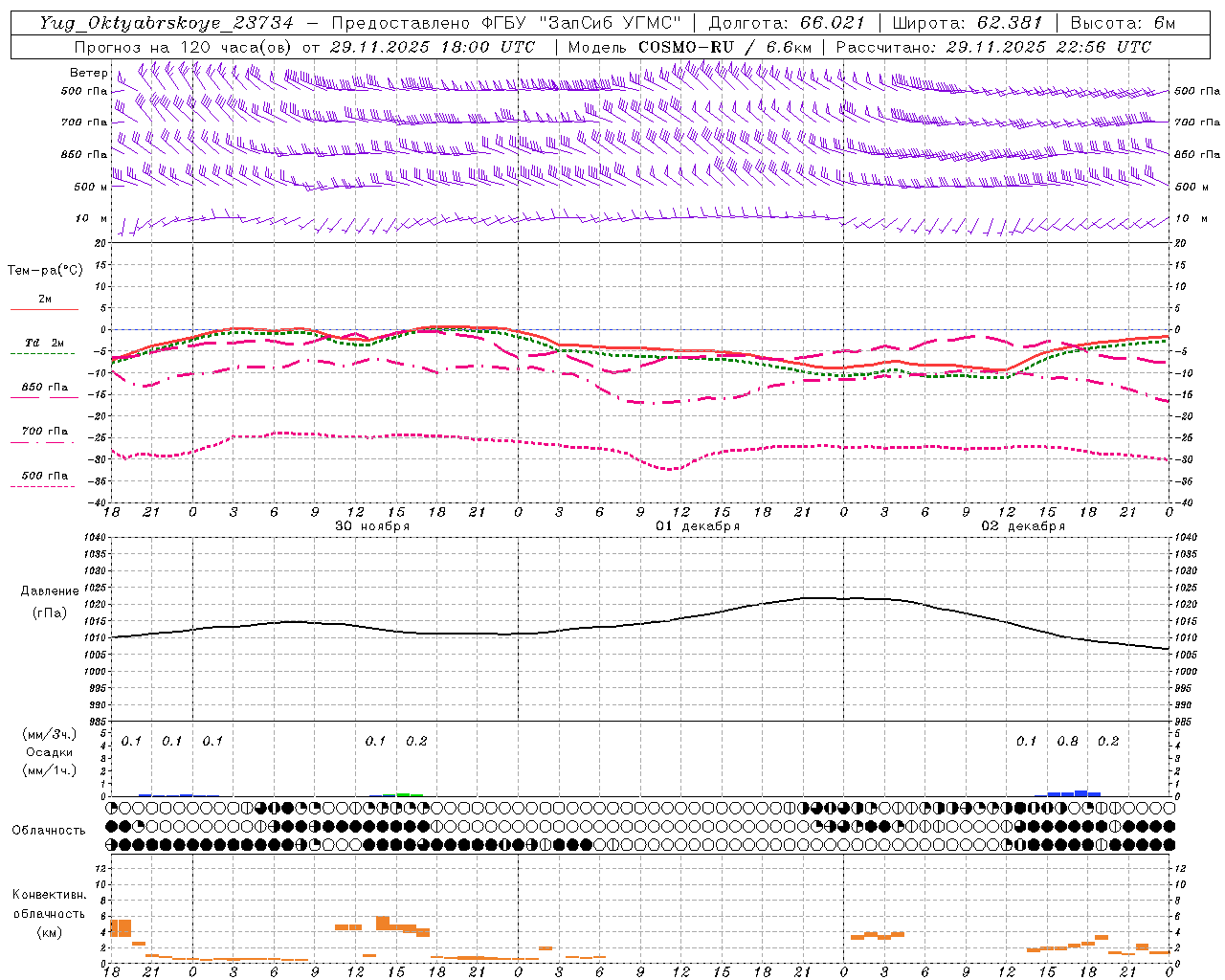Screen dimensions: 1225x980
Task: Click the Рассчитано 22:56 UTC timestamp
Action: 993,46
